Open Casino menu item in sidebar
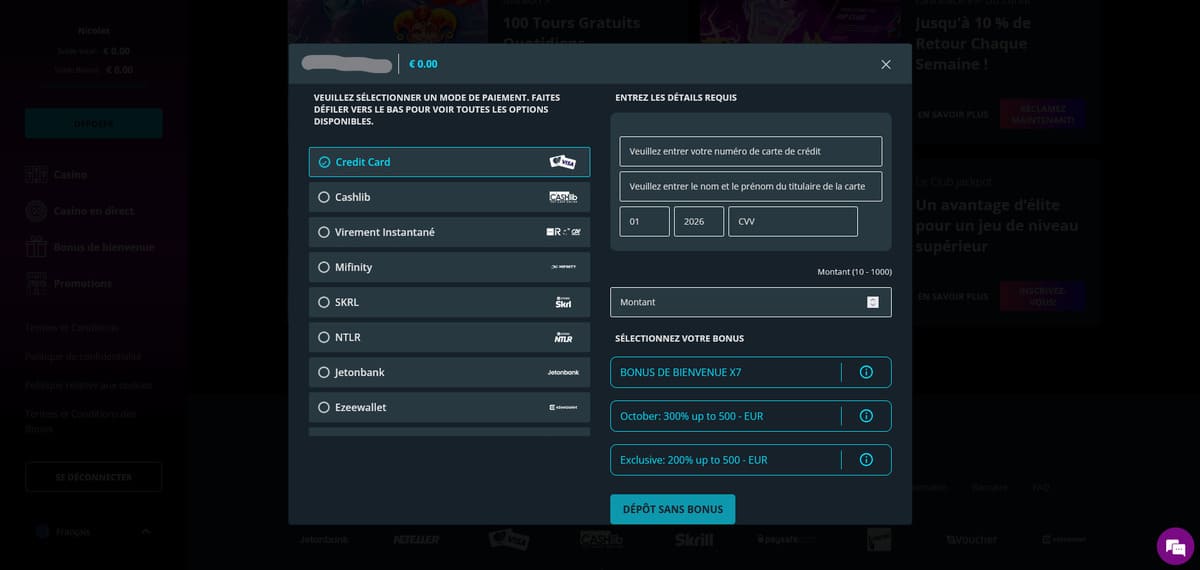The width and height of the screenshot is (1200, 570). [x=70, y=174]
